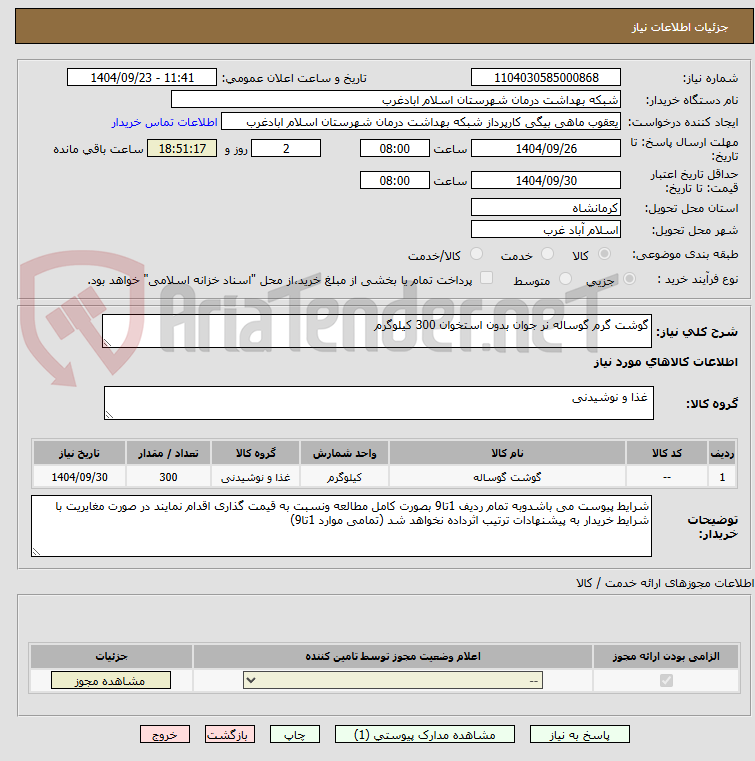Click the شرح کلی نیاز text area
755x761 pixels.
click(x=377, y=331)
